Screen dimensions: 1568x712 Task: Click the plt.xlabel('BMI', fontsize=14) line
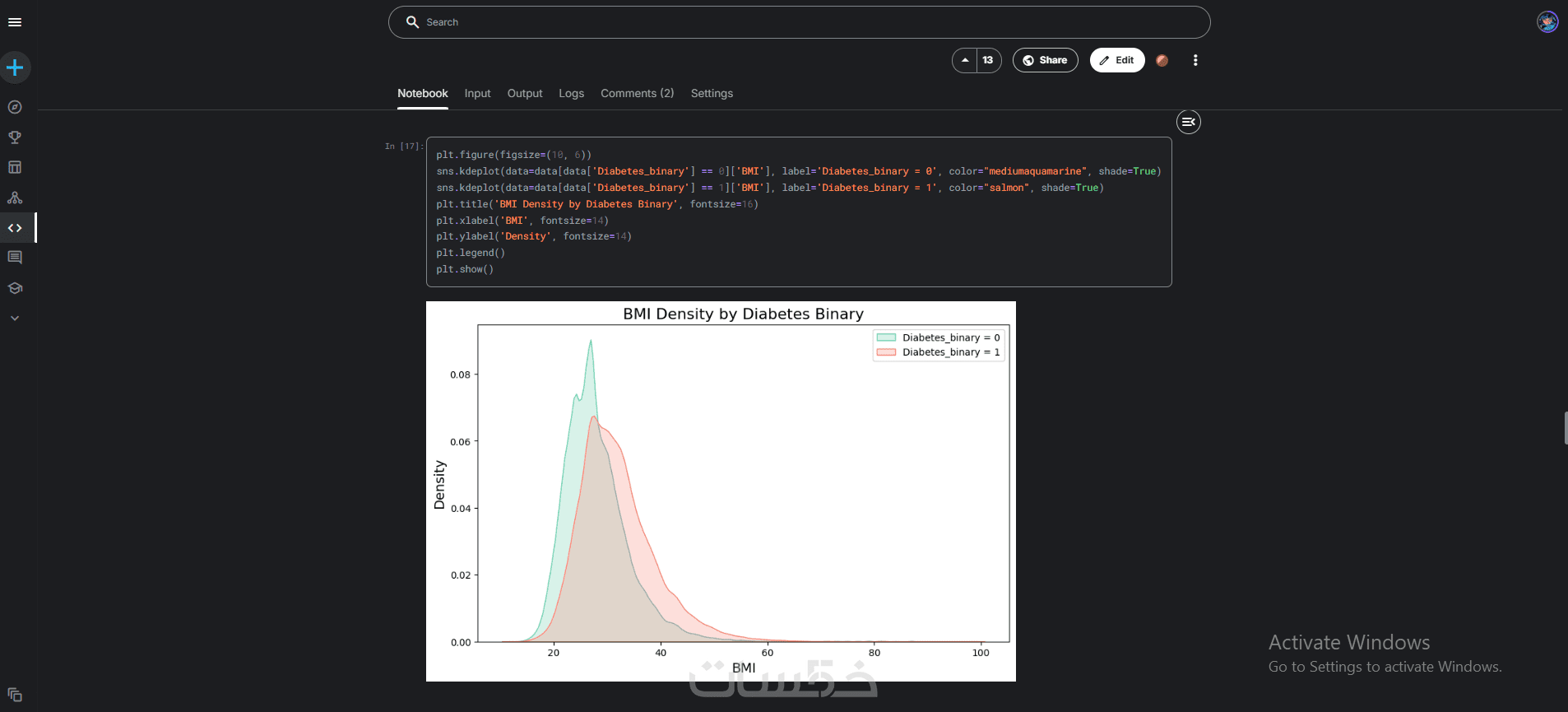[522, 221]
